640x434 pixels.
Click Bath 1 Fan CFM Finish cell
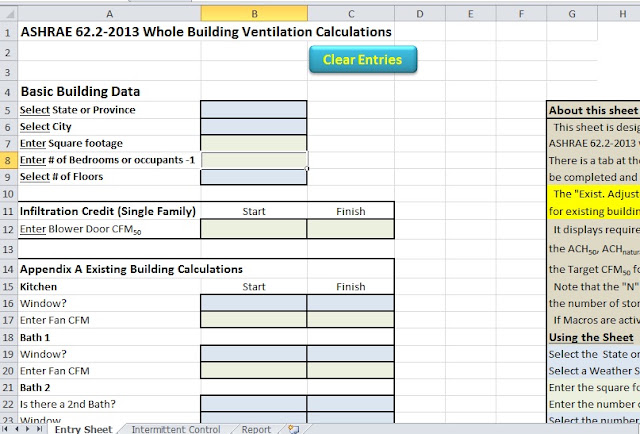[x=351, y=371]
